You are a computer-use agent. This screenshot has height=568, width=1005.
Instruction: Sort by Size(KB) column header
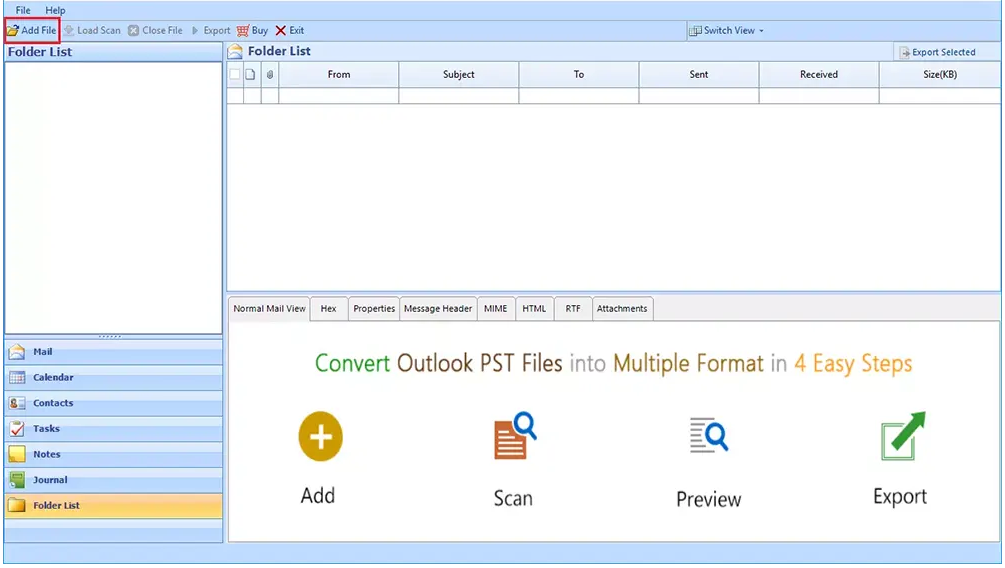click(940, 74)
